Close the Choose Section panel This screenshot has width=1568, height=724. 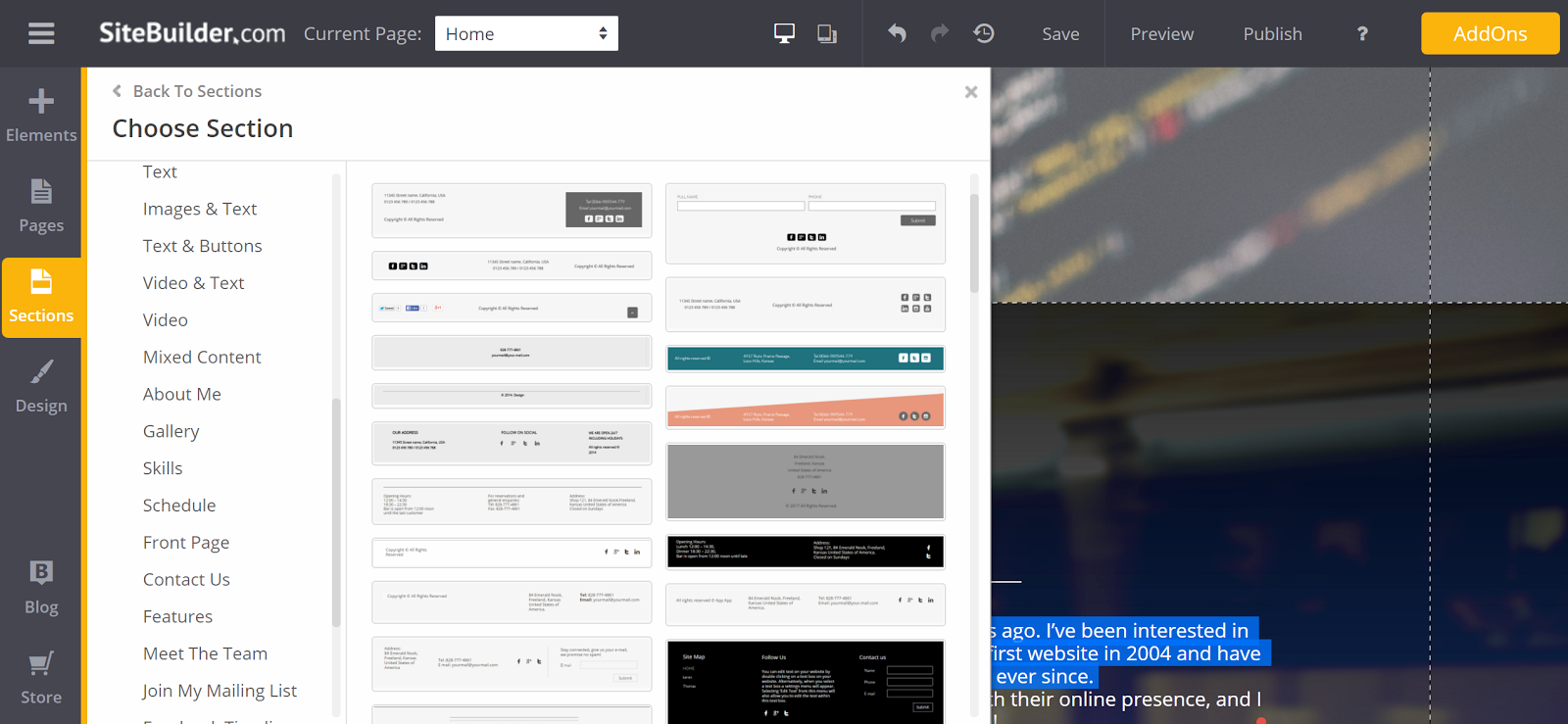(971, 92)
